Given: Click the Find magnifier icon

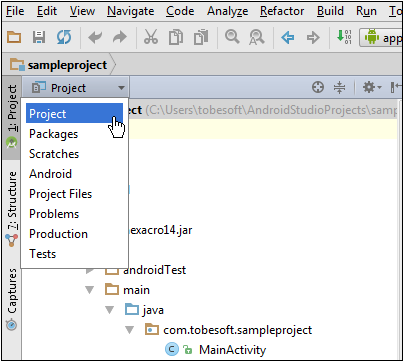Looking at the screenshot, I should click(x=232, y=37).
